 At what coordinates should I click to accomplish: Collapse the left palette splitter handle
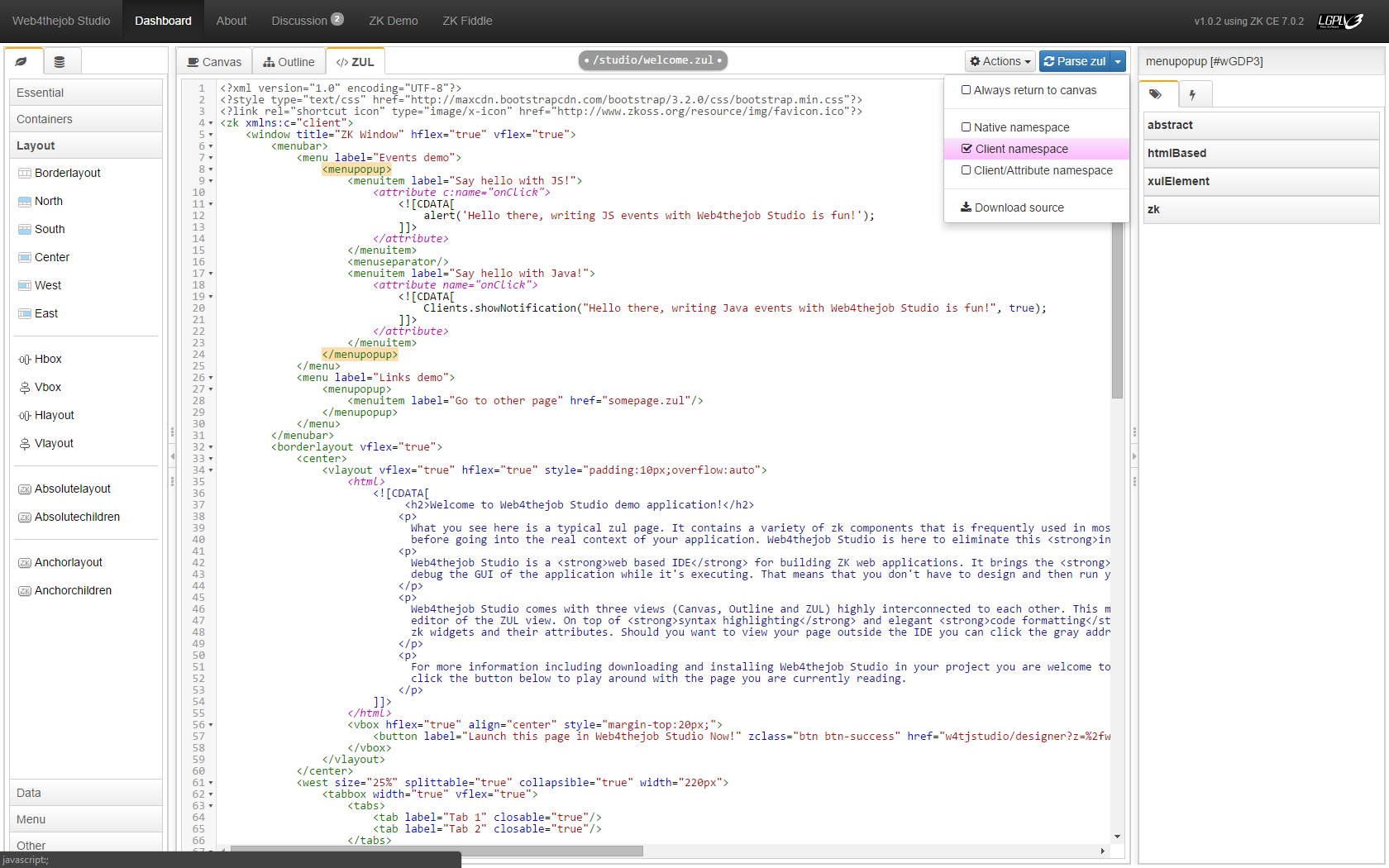(x=172, y=456)
